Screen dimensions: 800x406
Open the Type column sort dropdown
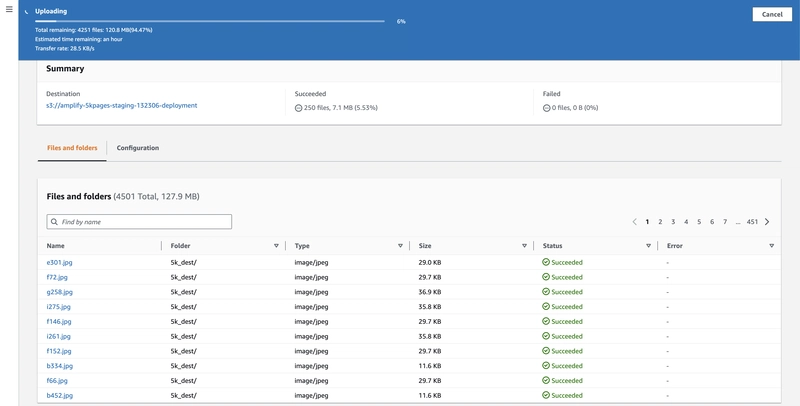pos(400,246)
